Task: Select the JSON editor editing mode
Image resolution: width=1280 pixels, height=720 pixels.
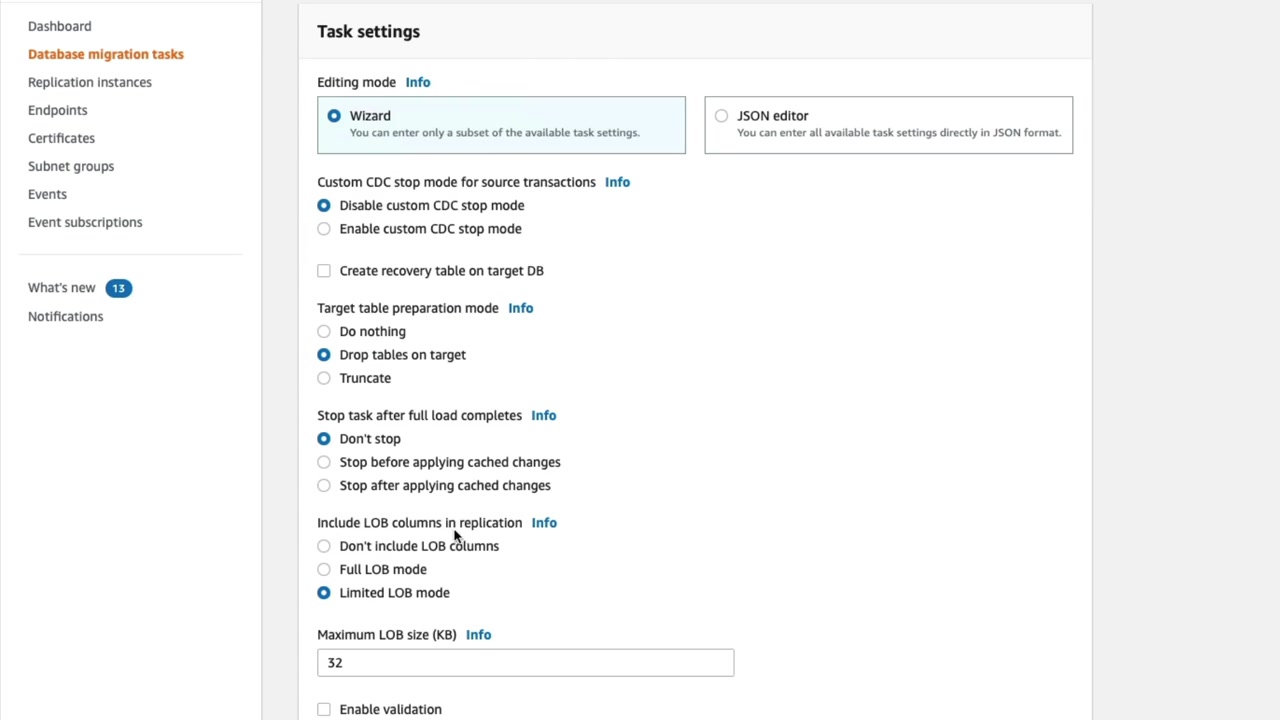Action: click(x=722, y=116)
